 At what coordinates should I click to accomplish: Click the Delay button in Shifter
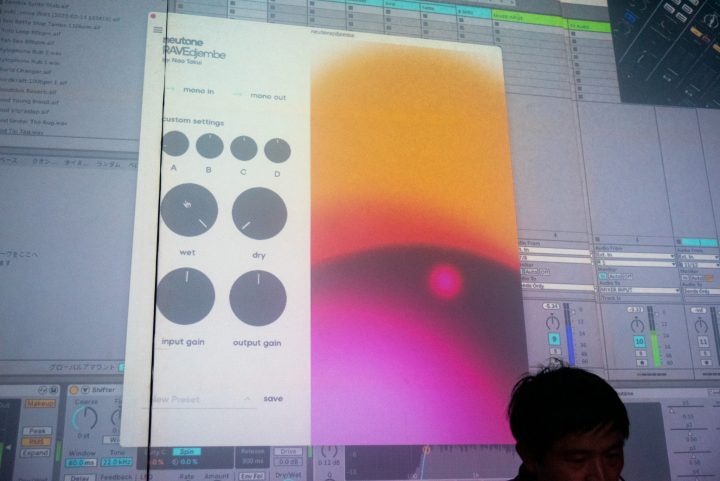click(x=81, y=477)
